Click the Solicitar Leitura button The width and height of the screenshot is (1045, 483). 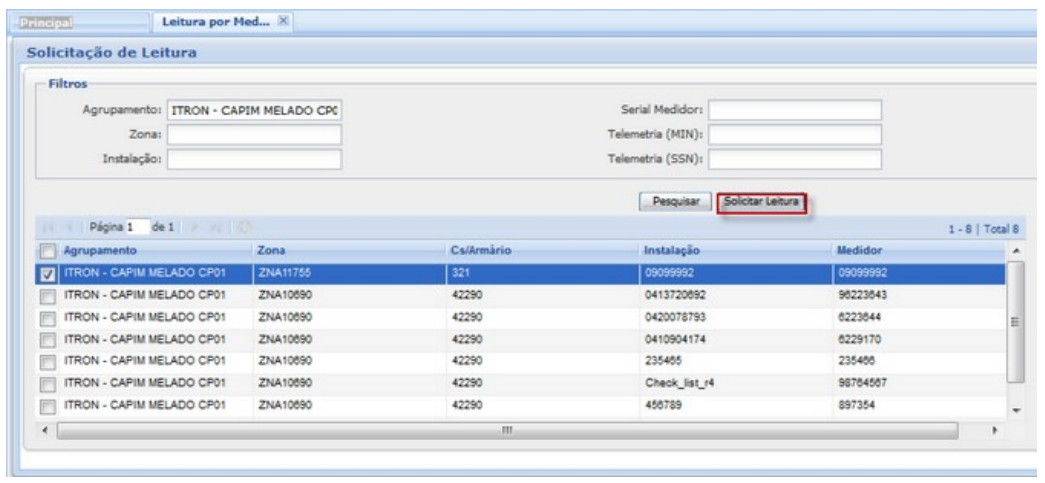761,203
